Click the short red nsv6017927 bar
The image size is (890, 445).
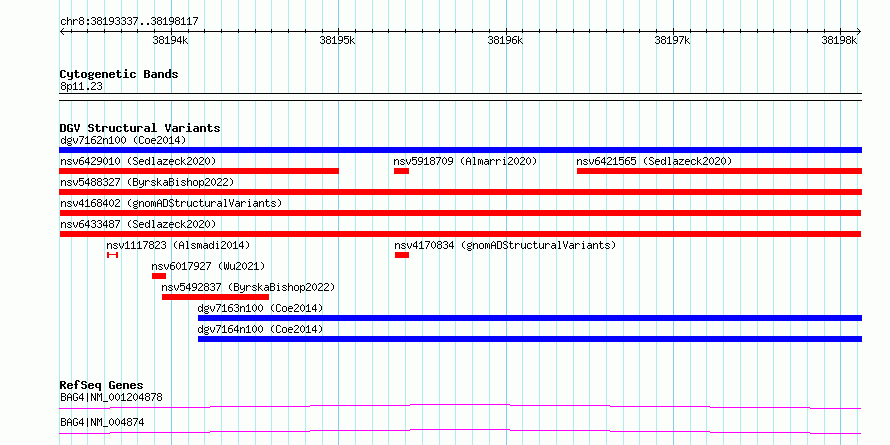[x=159, y=276]
